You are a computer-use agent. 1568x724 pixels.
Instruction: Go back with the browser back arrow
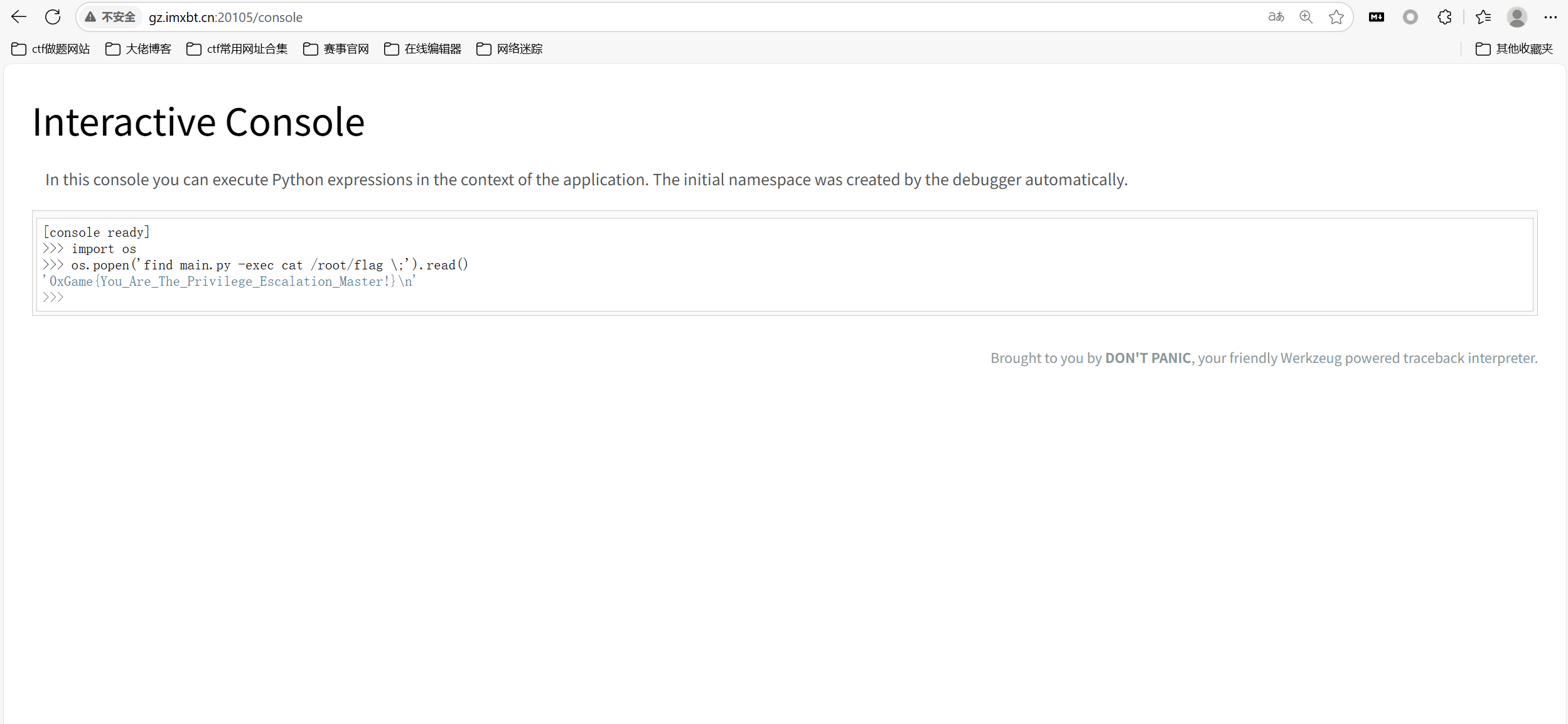coord(19,17)
